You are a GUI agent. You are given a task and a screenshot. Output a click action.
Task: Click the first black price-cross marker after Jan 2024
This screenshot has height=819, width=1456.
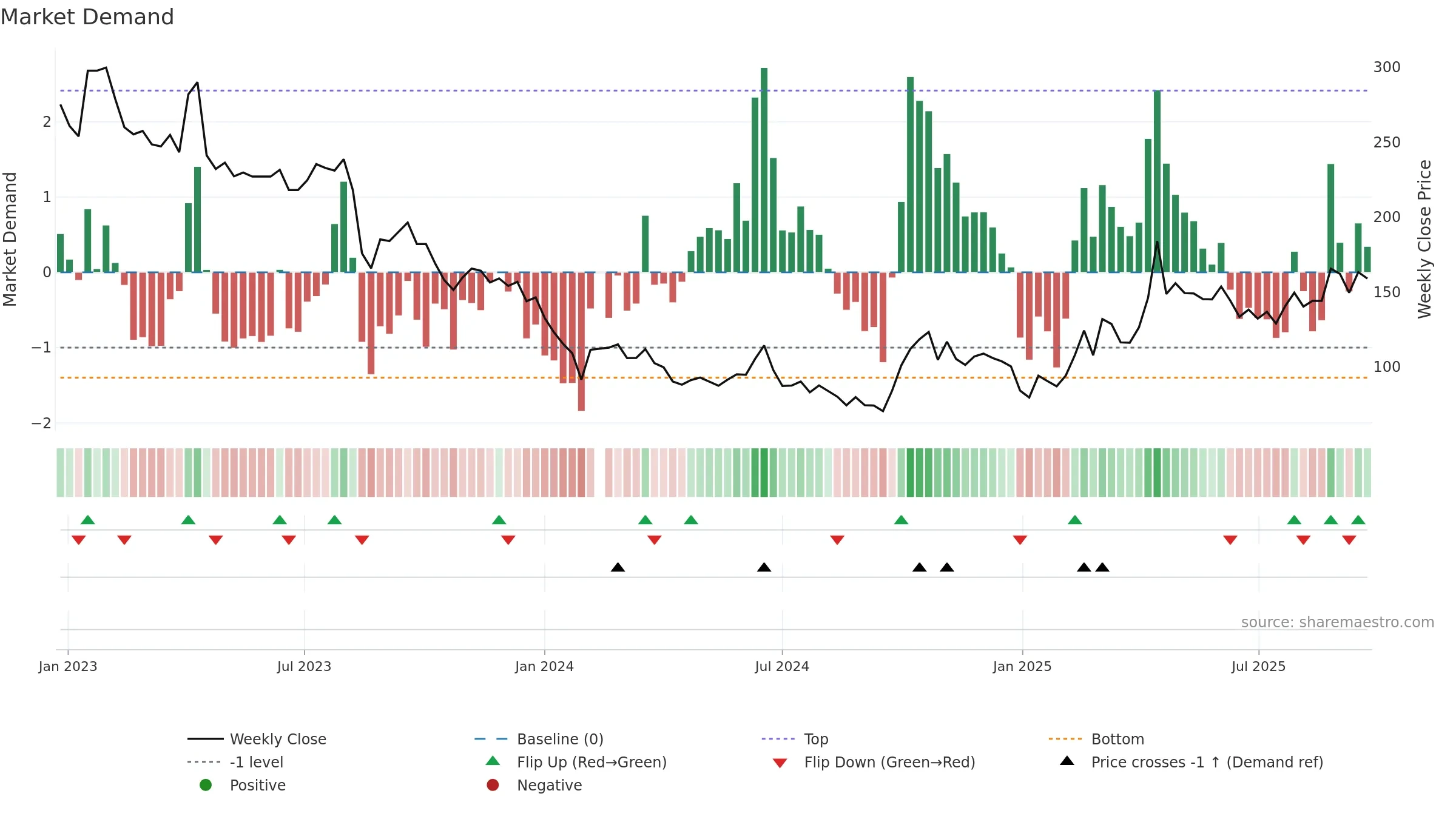tap(618, 567)
